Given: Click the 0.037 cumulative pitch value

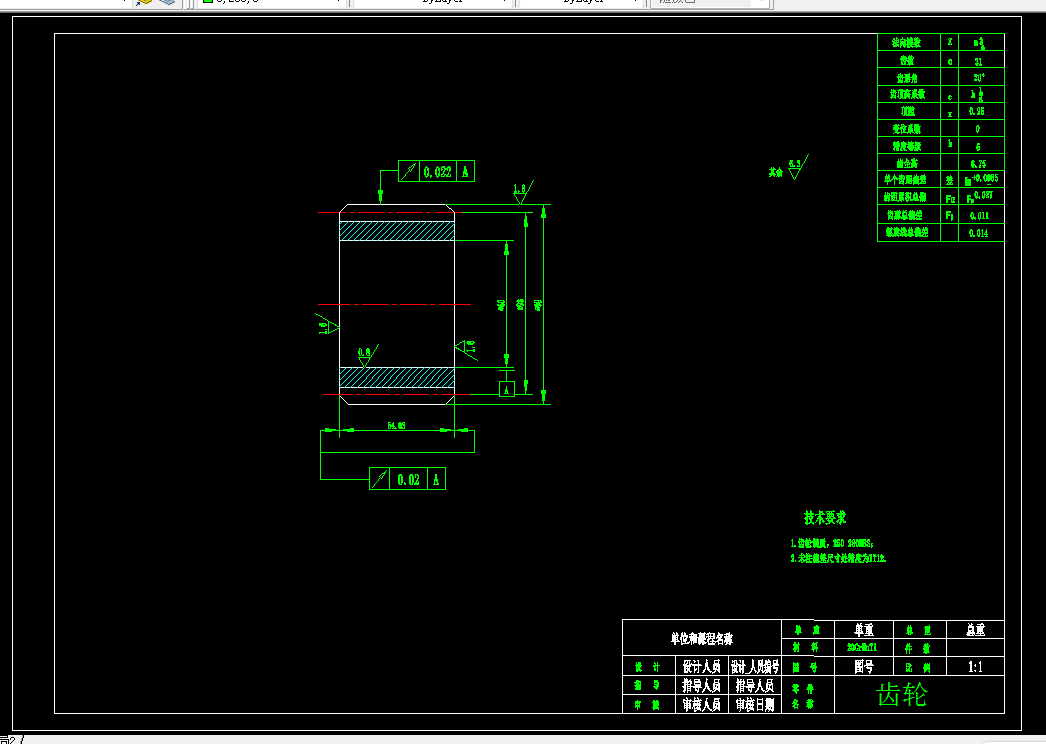Looking at the screenshot, I should 983,196.
